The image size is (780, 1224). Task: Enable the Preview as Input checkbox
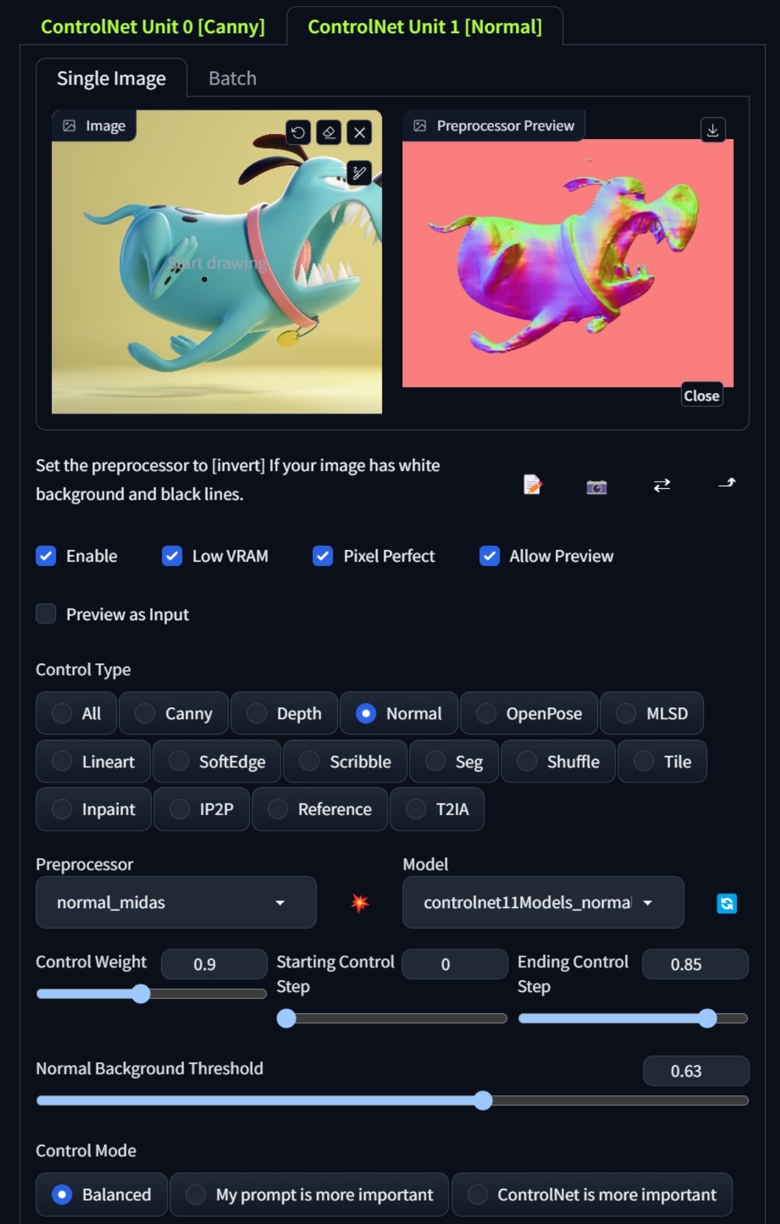(46, 614)
